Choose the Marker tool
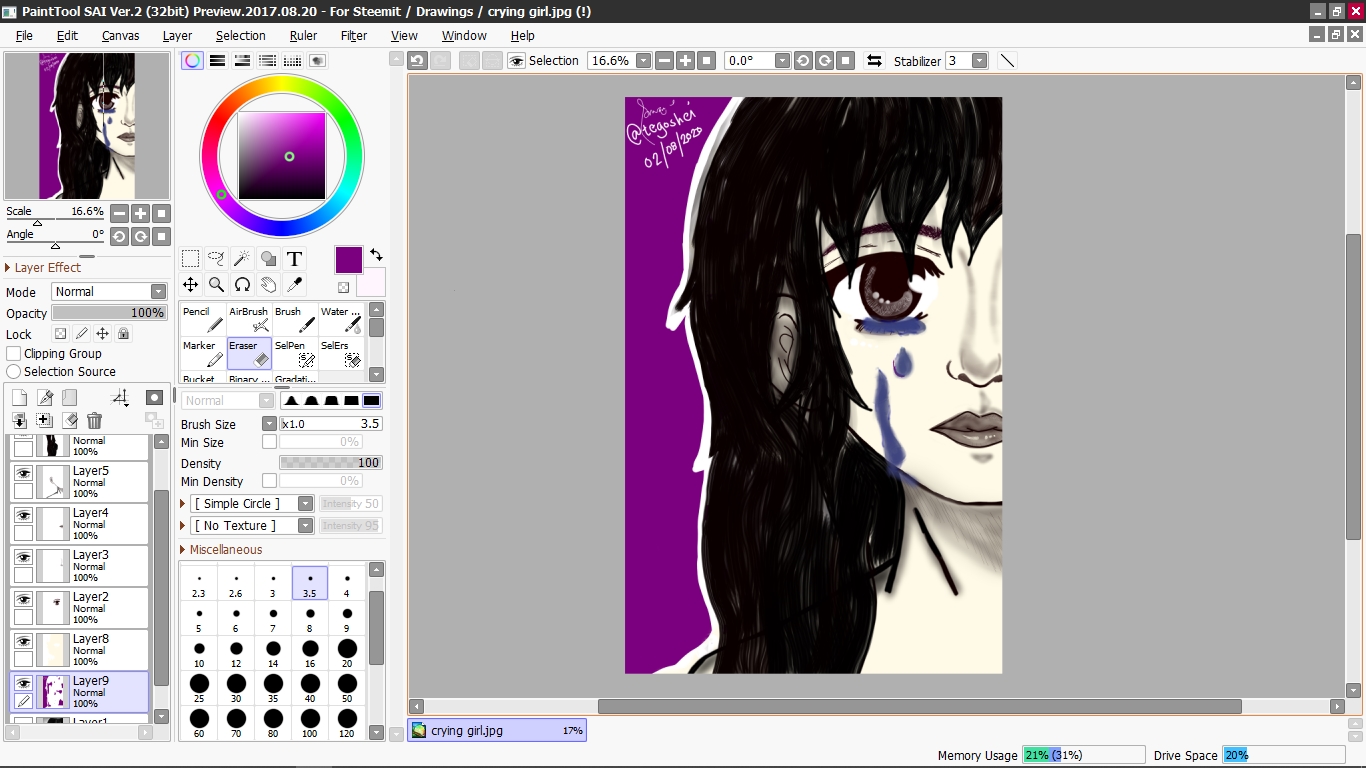This screenshot has width=1366, height=768. 203,354
